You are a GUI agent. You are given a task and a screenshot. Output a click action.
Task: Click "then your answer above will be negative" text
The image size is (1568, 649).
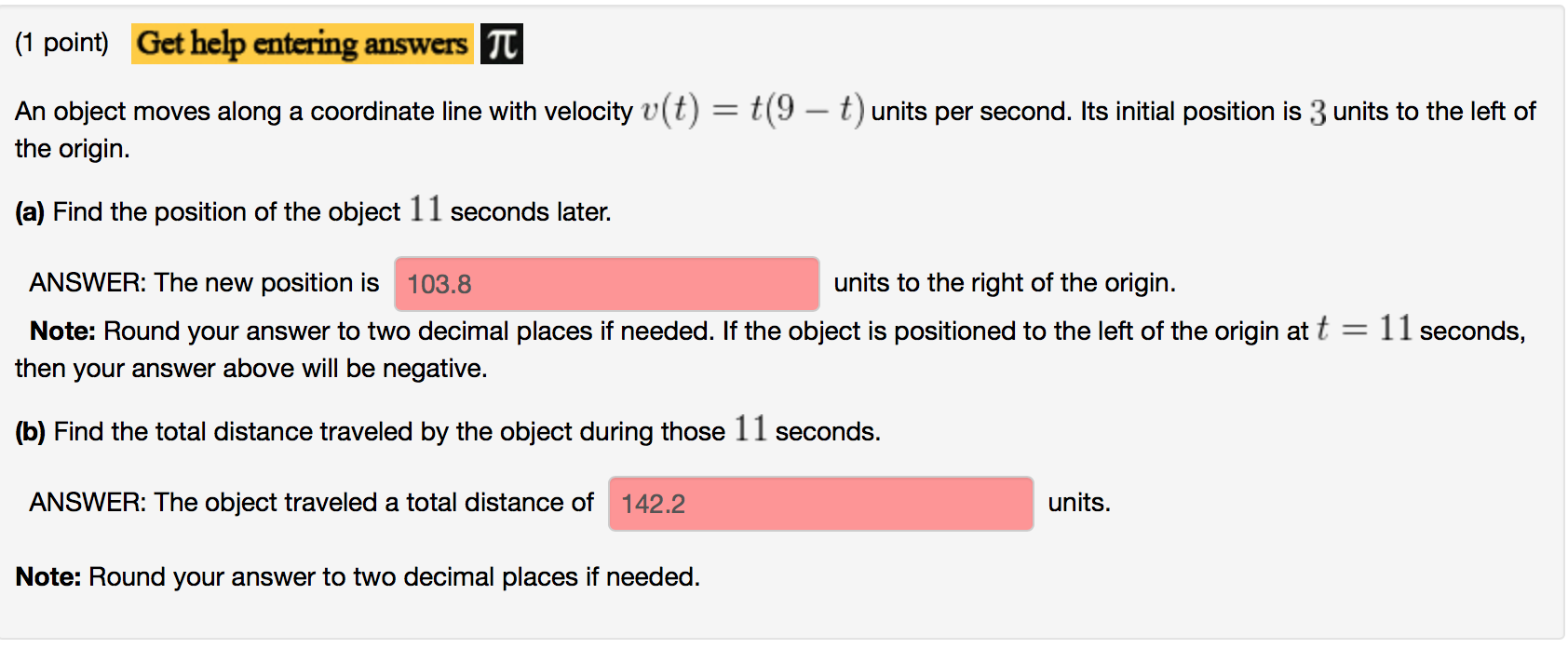(x=251, y=369)
